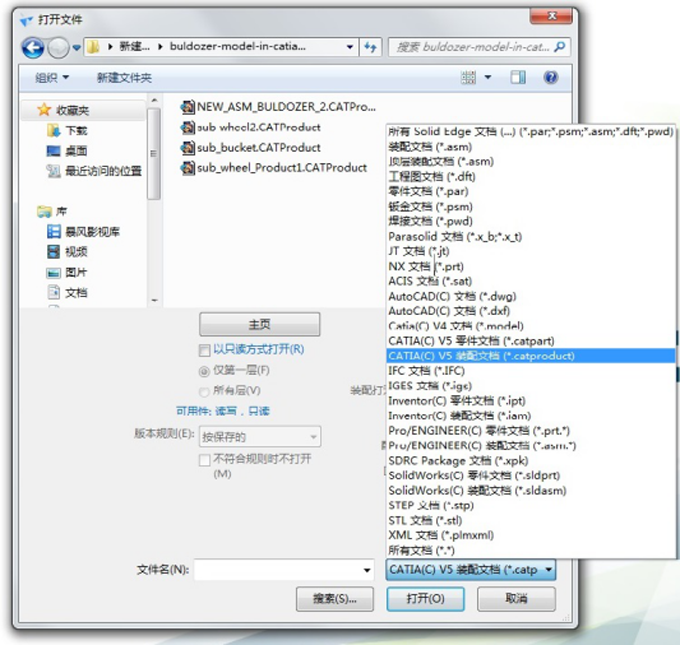
Task: Select the 仅第一层 radio button
Action: (x=205, y=370)
